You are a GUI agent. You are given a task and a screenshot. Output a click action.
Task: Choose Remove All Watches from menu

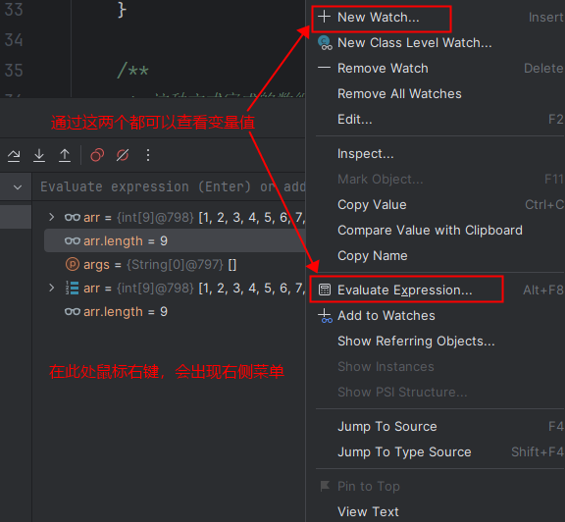399,94
